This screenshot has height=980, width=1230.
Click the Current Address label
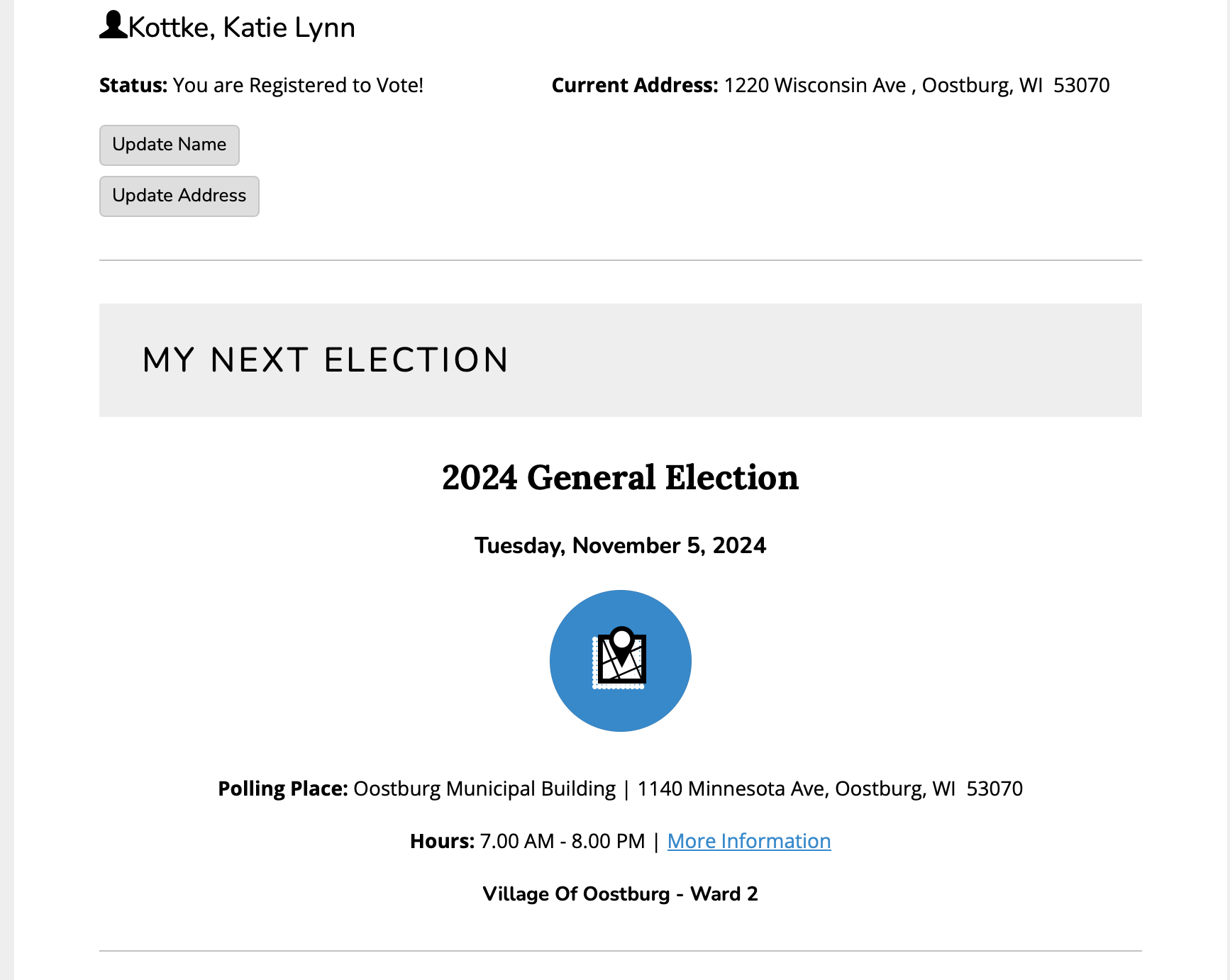pyautogui.click(x=635, y=85)
